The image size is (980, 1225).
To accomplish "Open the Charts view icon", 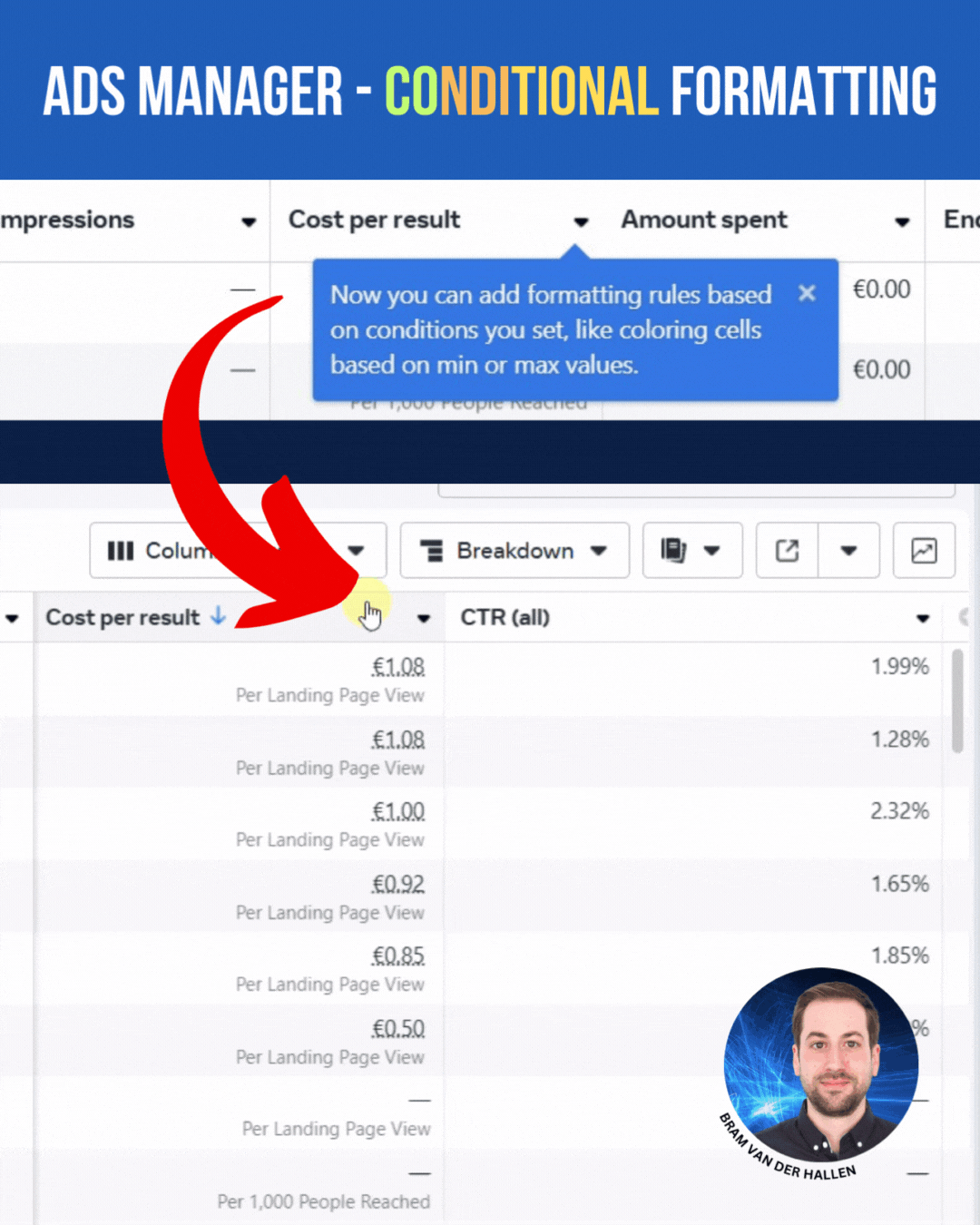I will 924,551.
